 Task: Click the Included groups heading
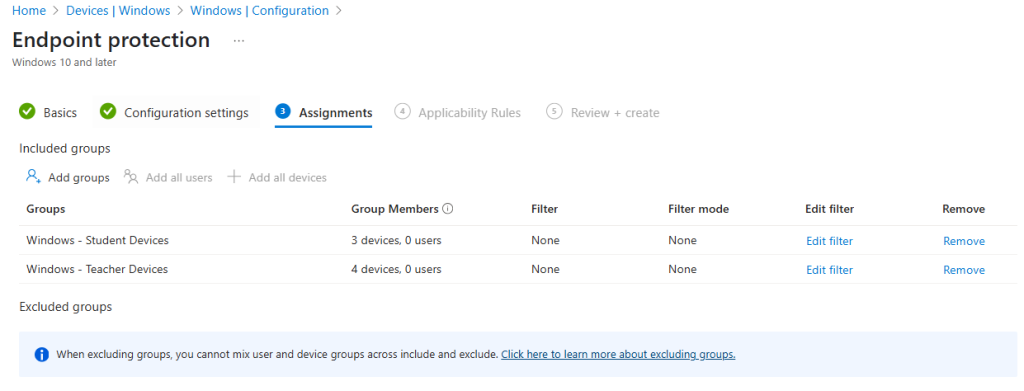[x=65, y=148]
